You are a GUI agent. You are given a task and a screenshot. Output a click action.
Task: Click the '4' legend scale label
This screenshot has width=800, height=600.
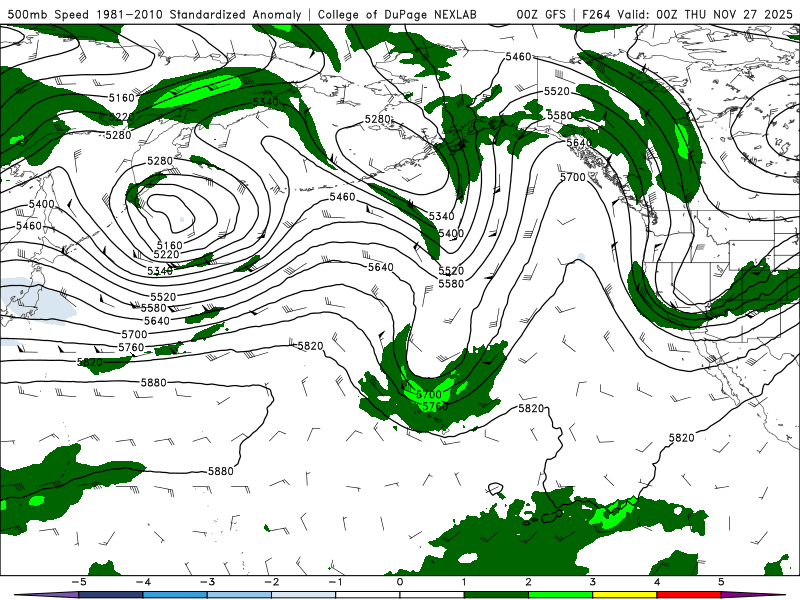click(x=657, y=582)
